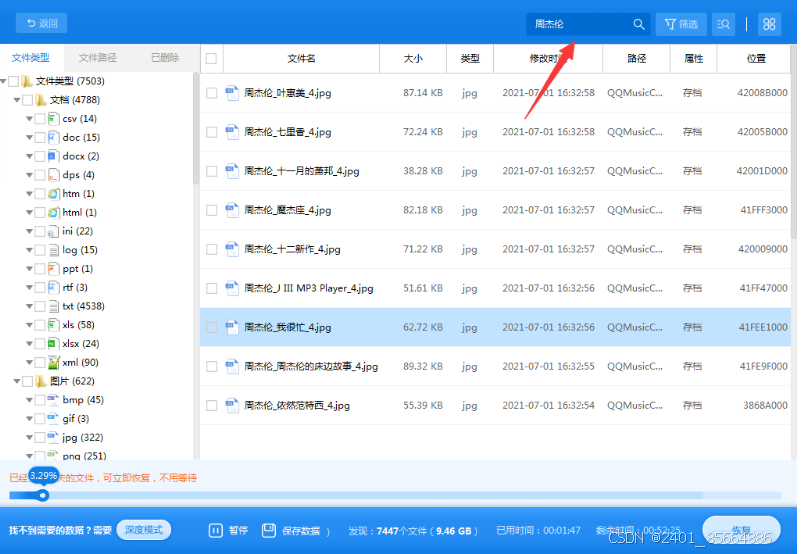The height and width of the screenshot is (554, 801).
Task: Click the xlsx spreadsheet icon
Action: [53, 344]
